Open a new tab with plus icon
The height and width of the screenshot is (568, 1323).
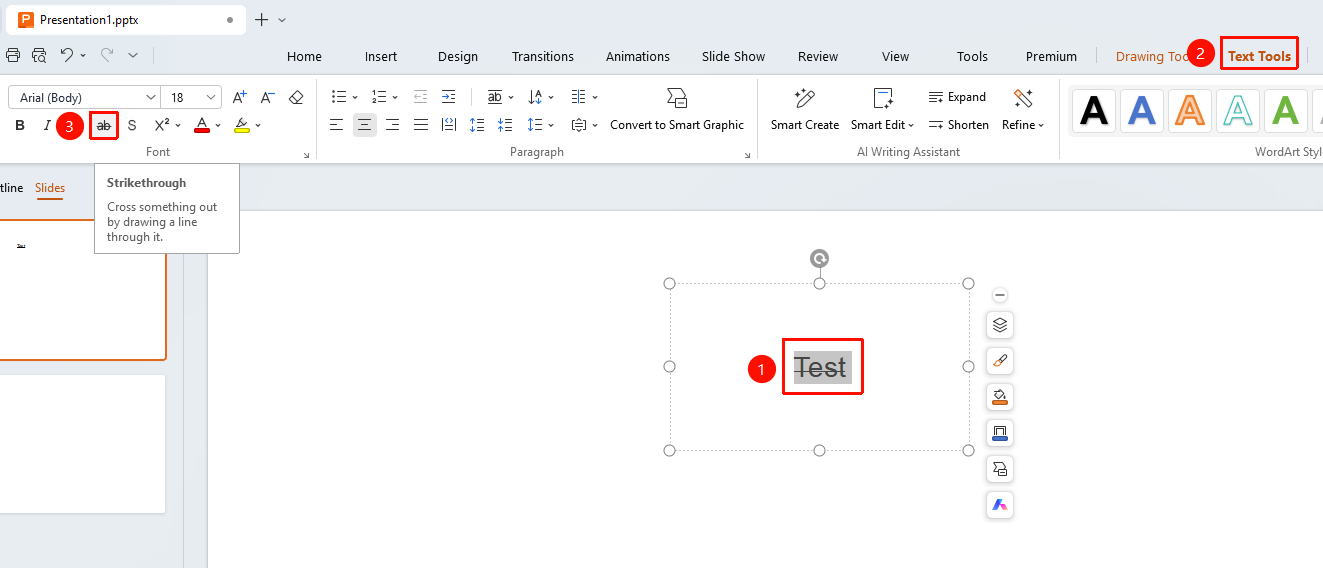(x=262, y=19)
